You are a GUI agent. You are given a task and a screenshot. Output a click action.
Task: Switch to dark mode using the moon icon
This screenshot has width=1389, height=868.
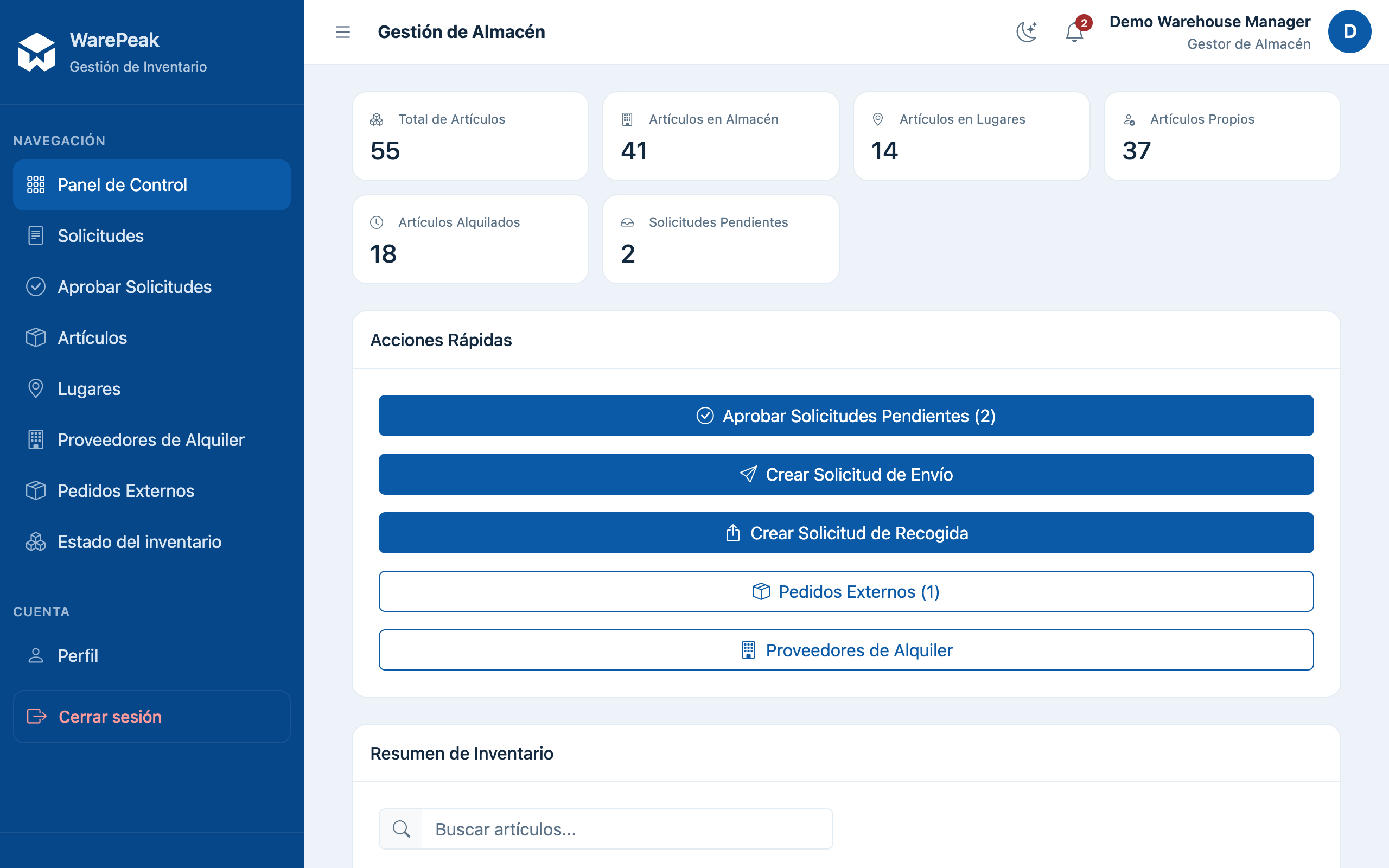point(1026,31)
